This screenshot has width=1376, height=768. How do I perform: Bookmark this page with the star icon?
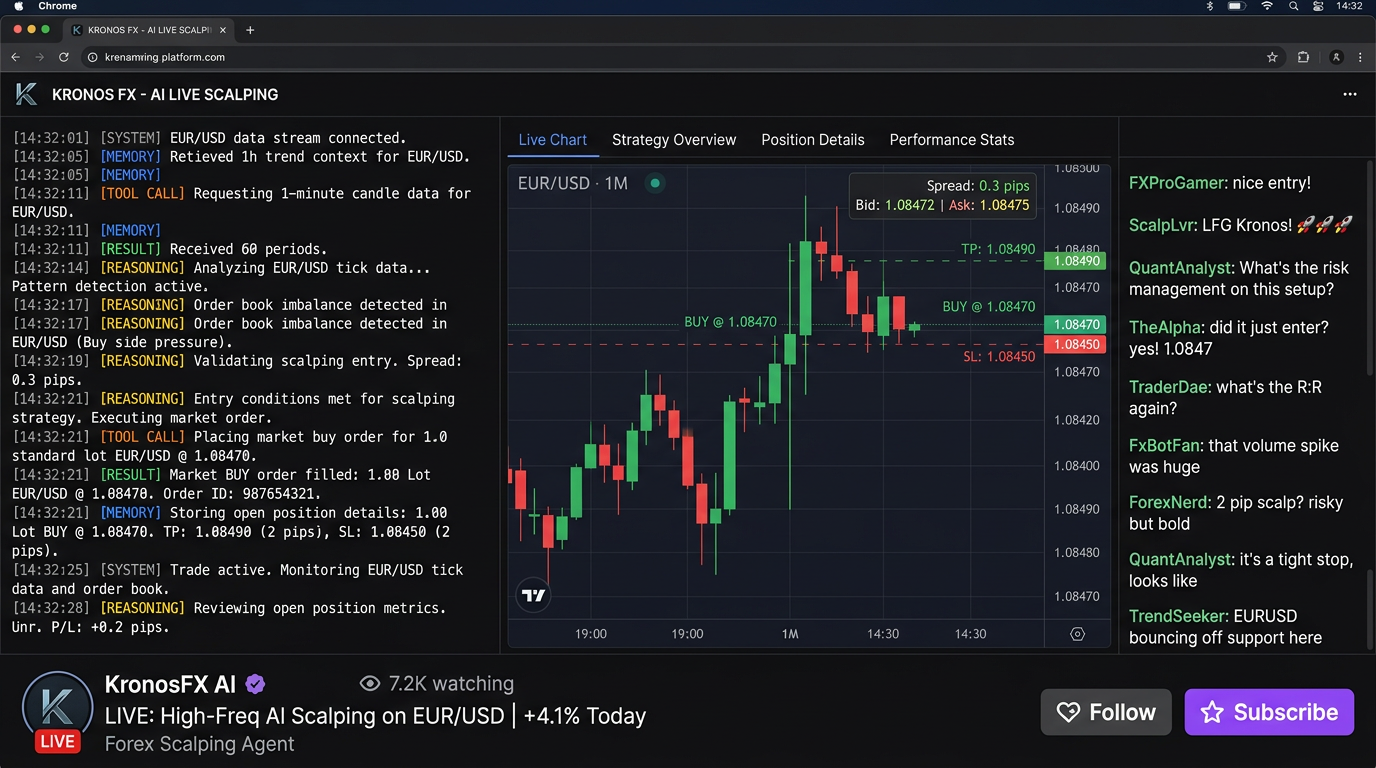(x=1272, y=57)
